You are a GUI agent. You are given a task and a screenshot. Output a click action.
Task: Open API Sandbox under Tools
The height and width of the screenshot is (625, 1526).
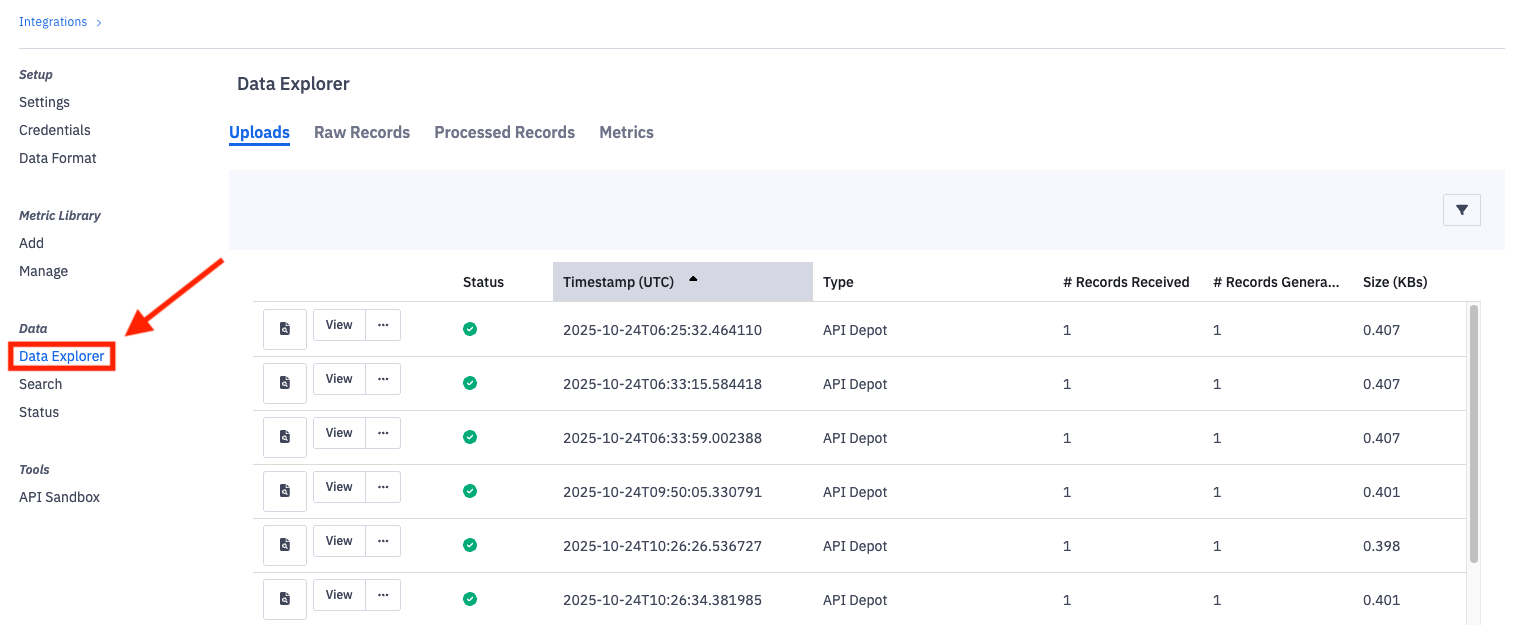pyautogui.click(x=59, y=497)
